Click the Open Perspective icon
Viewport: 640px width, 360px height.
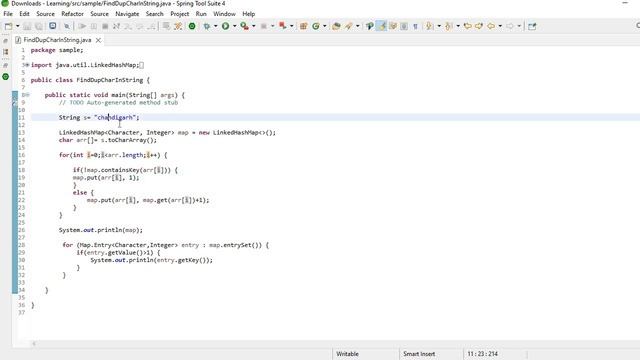pos(532,26)
